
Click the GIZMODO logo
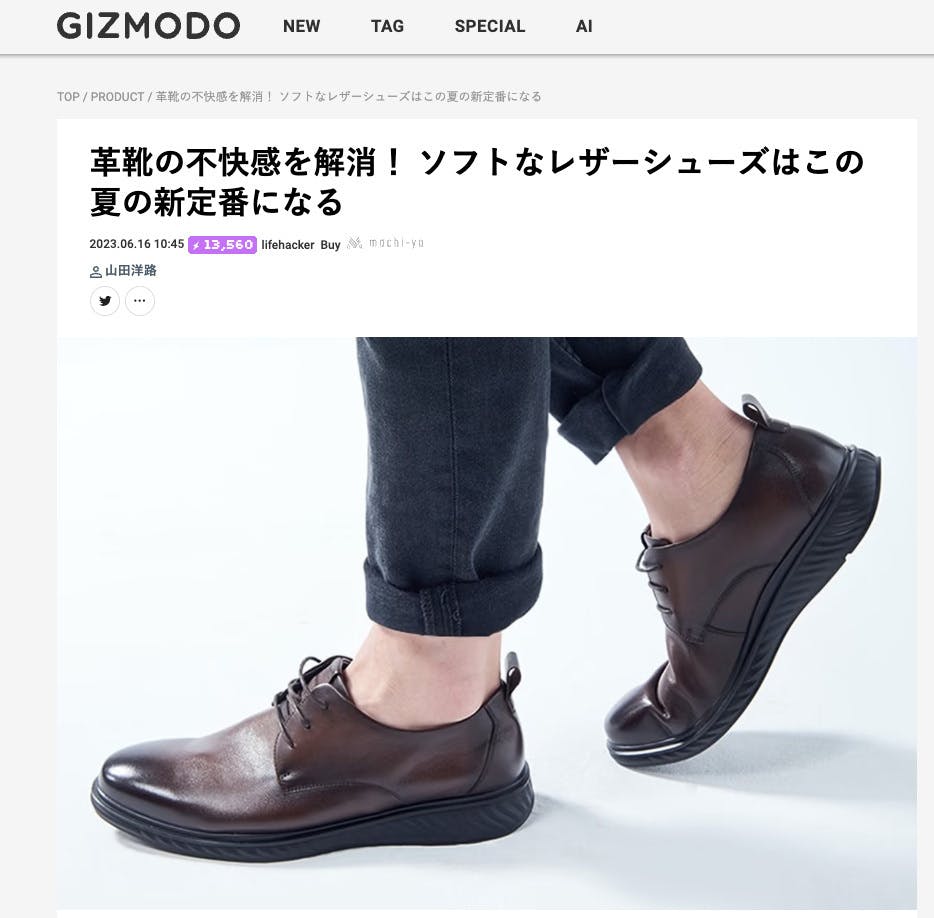[148, 26]
